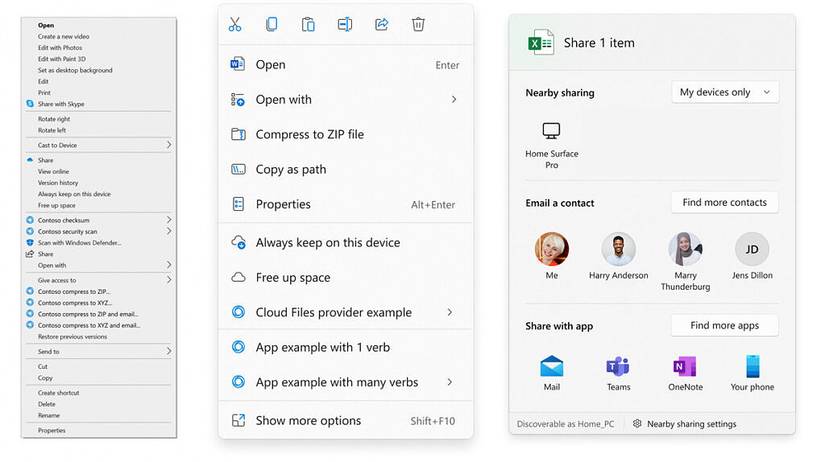Click Contoso compress to ZIP and email

click(x=88, y=314)
